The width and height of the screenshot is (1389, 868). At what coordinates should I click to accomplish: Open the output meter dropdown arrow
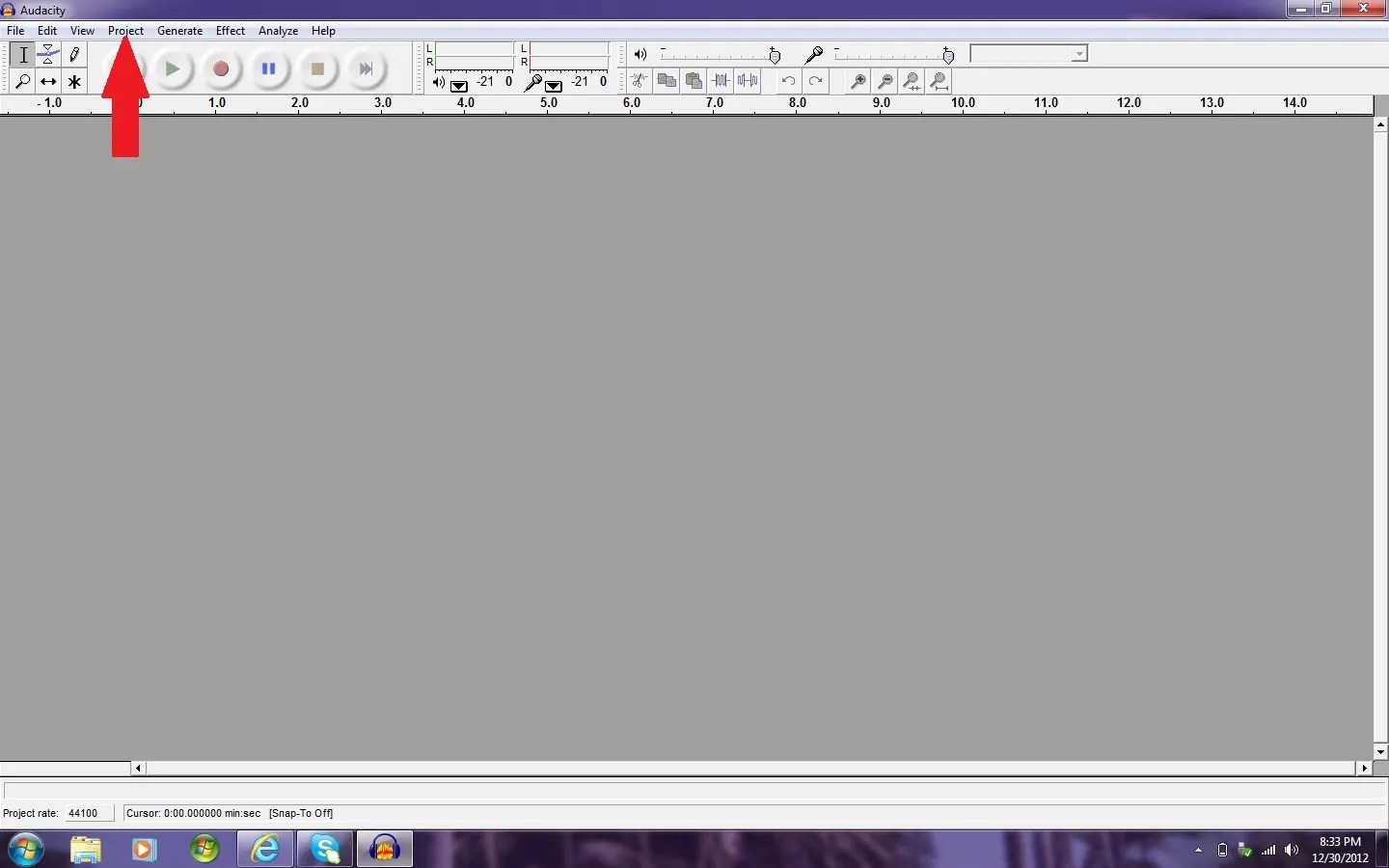pyautogui.click(x=460, y=86)
